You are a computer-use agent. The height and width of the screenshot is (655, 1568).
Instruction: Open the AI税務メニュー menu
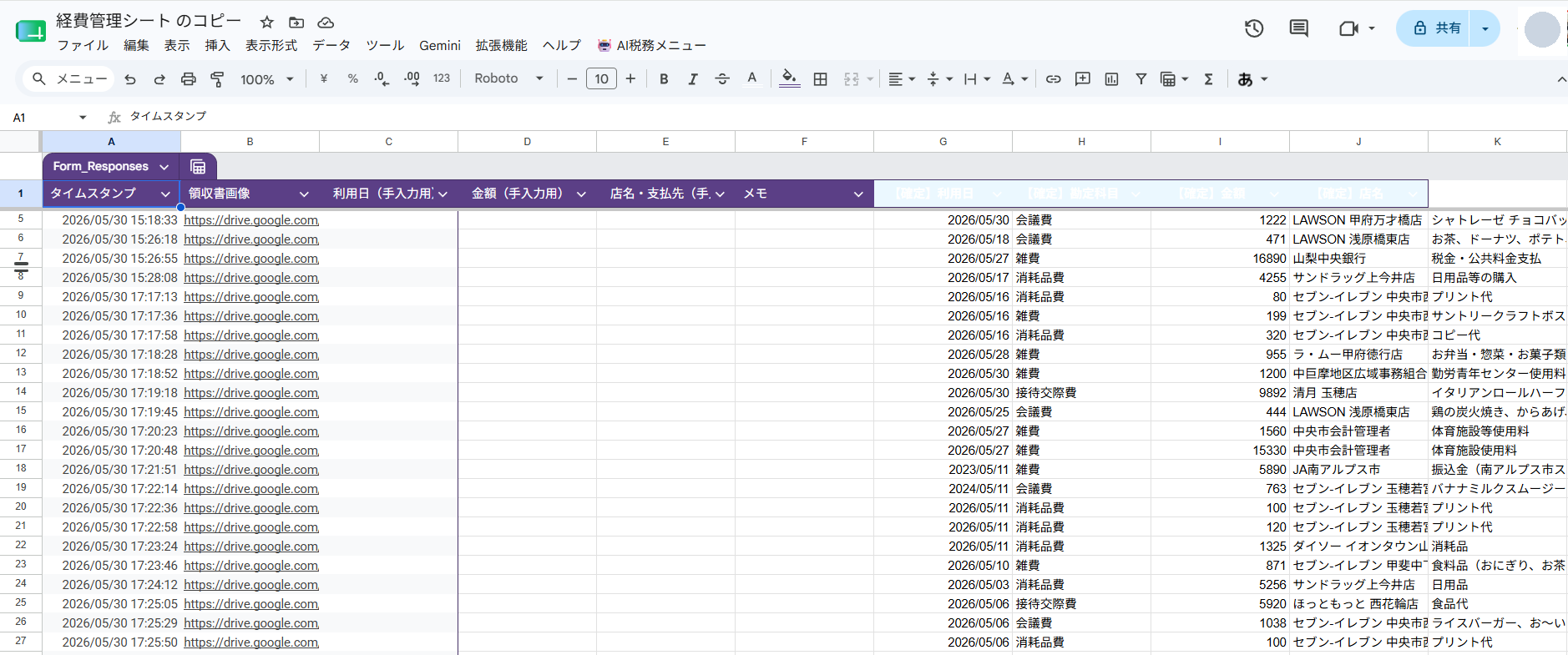(x=652, y=45)
